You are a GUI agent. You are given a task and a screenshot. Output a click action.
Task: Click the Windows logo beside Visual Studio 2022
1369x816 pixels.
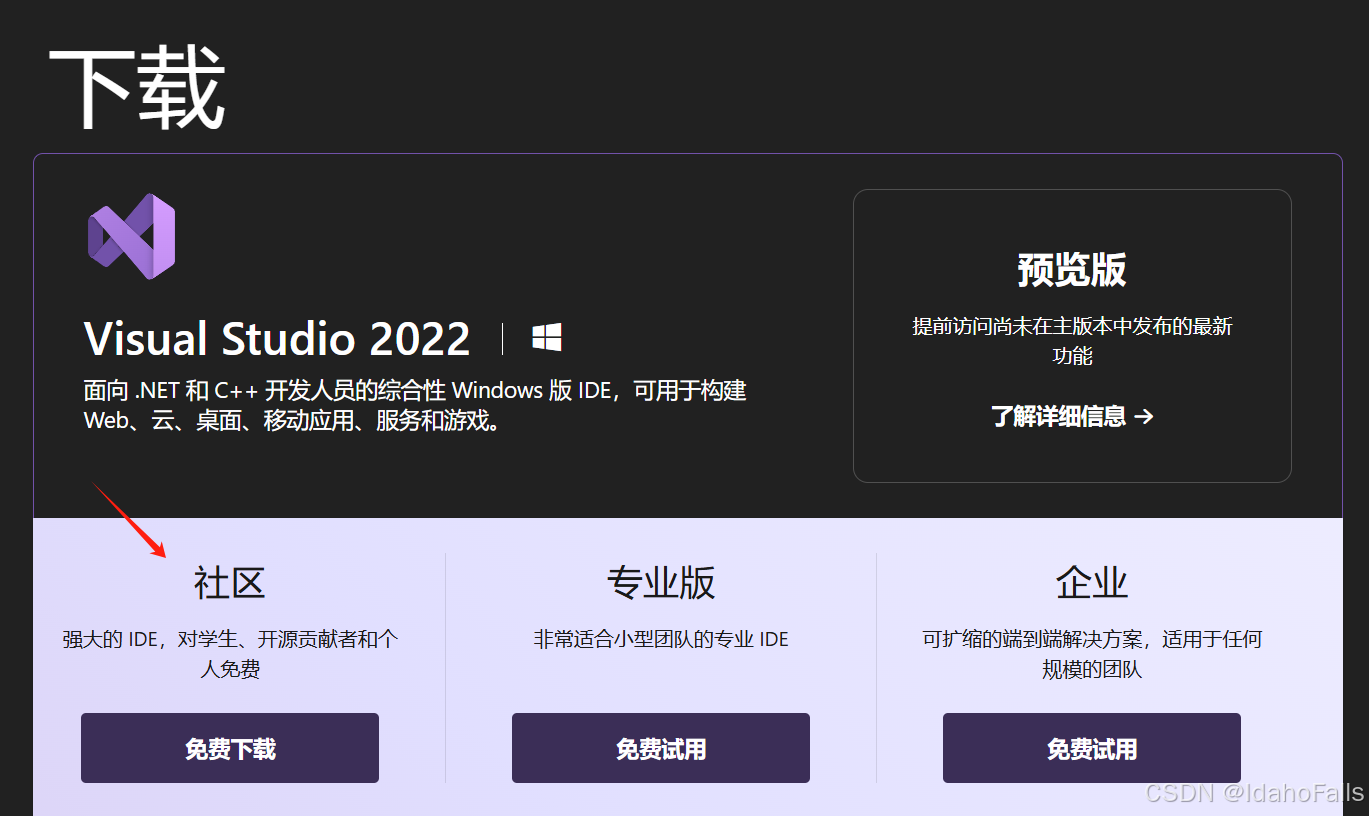(x=546, y=338)
